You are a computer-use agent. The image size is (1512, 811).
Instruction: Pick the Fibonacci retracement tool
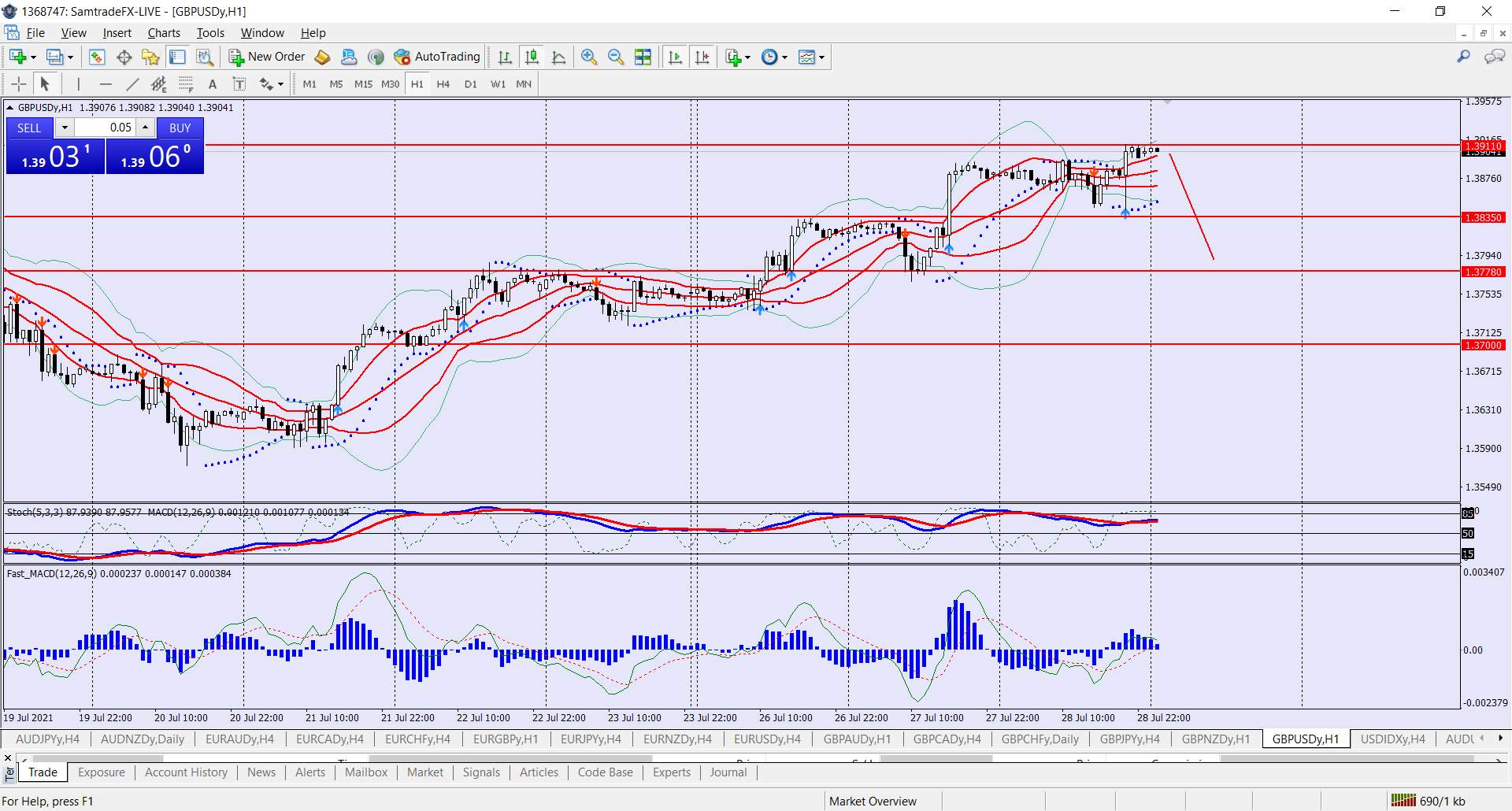[x=186, y=84]
